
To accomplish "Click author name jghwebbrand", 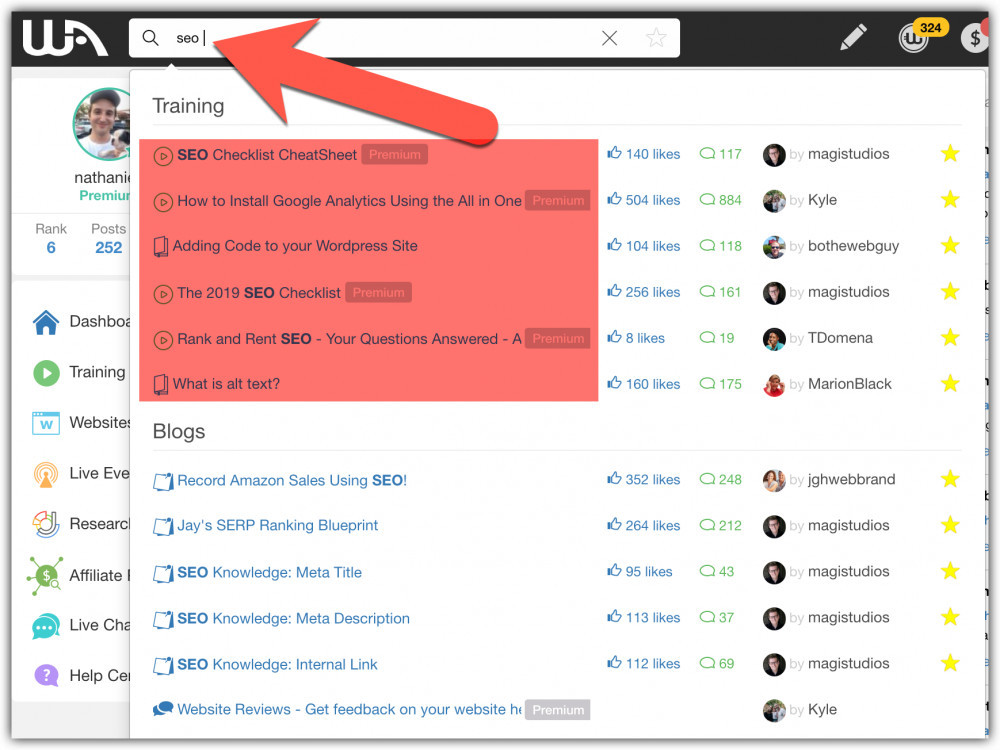I will pyautogui.click(x=851, y=480).
